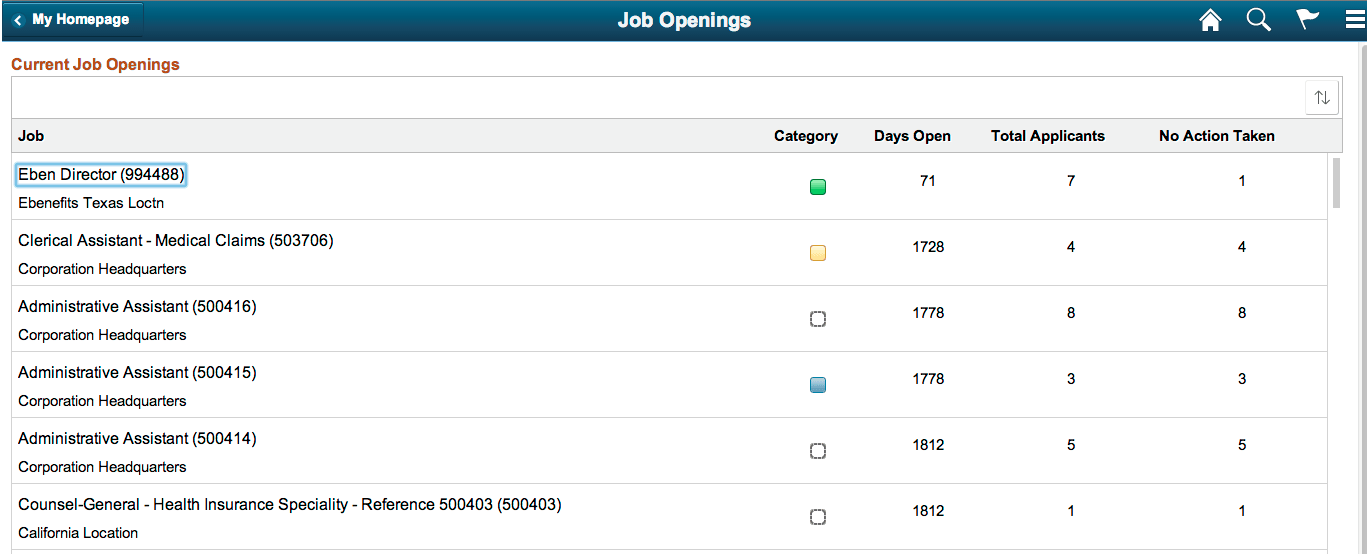The image size is (1368, 554).
Task: Click Total Applicants 7 for Eben Director
Action: point(1071,181)
